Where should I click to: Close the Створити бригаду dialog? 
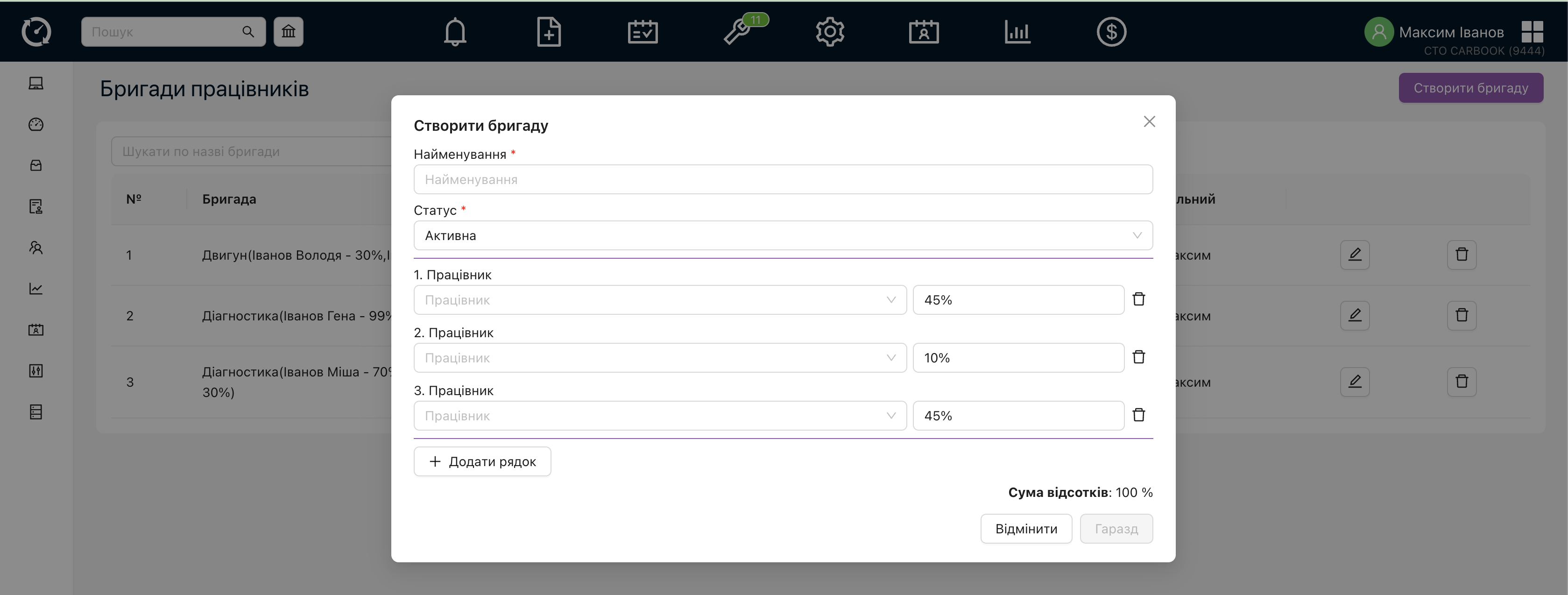point(1149,122)
